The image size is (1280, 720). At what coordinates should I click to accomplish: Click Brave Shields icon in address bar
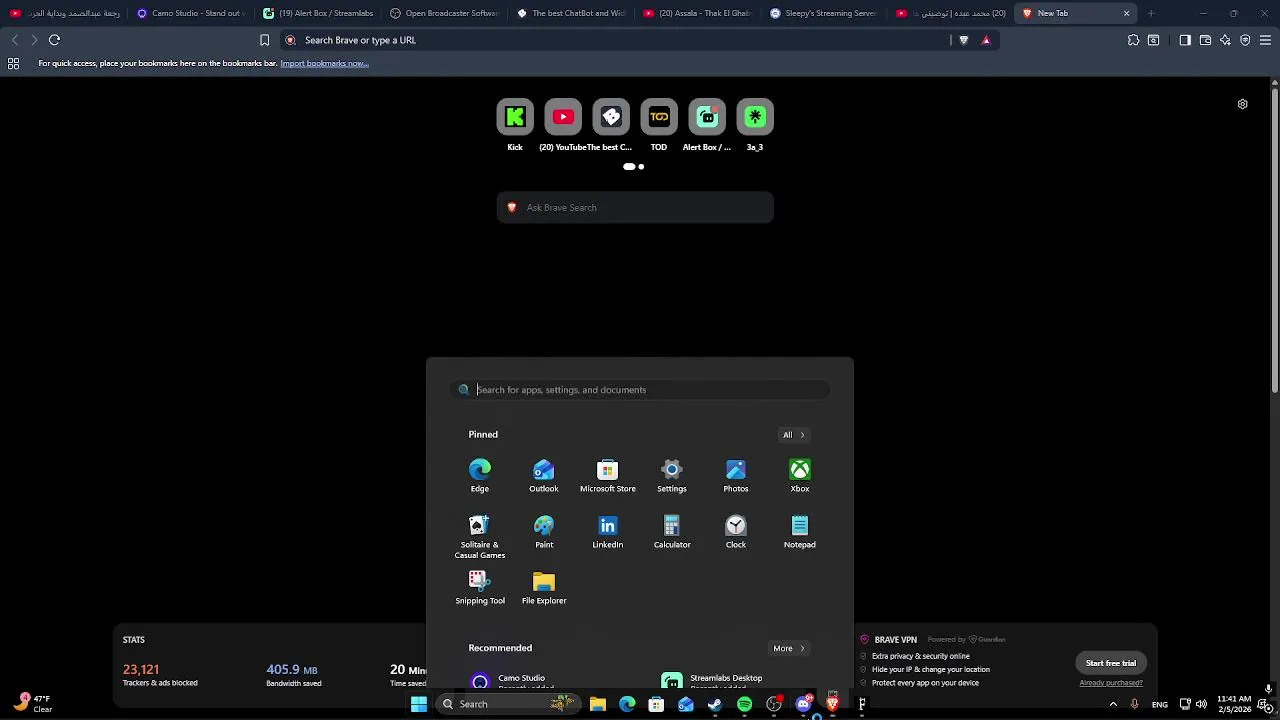[964, 40]
